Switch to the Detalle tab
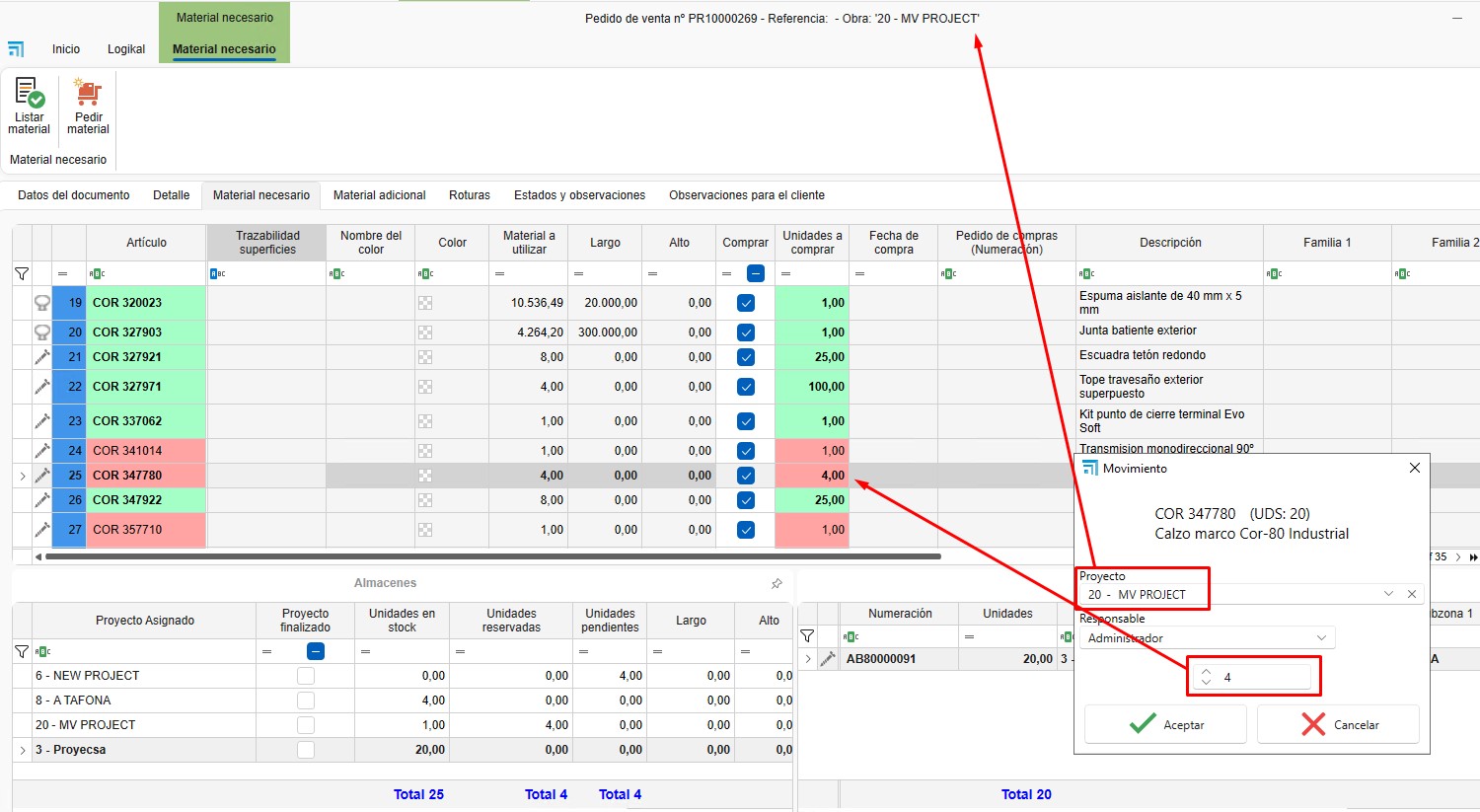Screen dimensions: 1480x812 (x=172, y=195)
